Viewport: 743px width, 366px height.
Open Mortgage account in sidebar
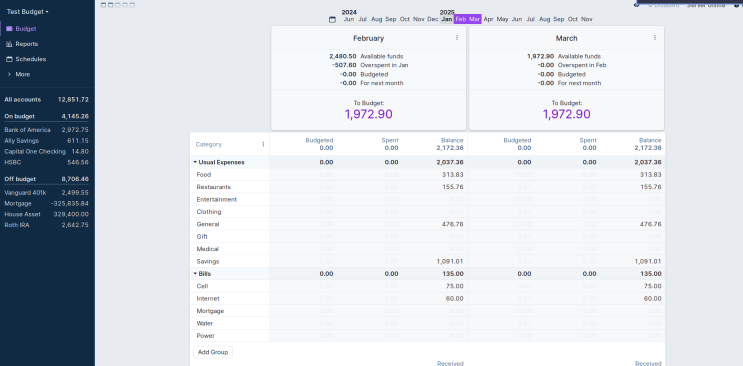(x=46, y=203)
